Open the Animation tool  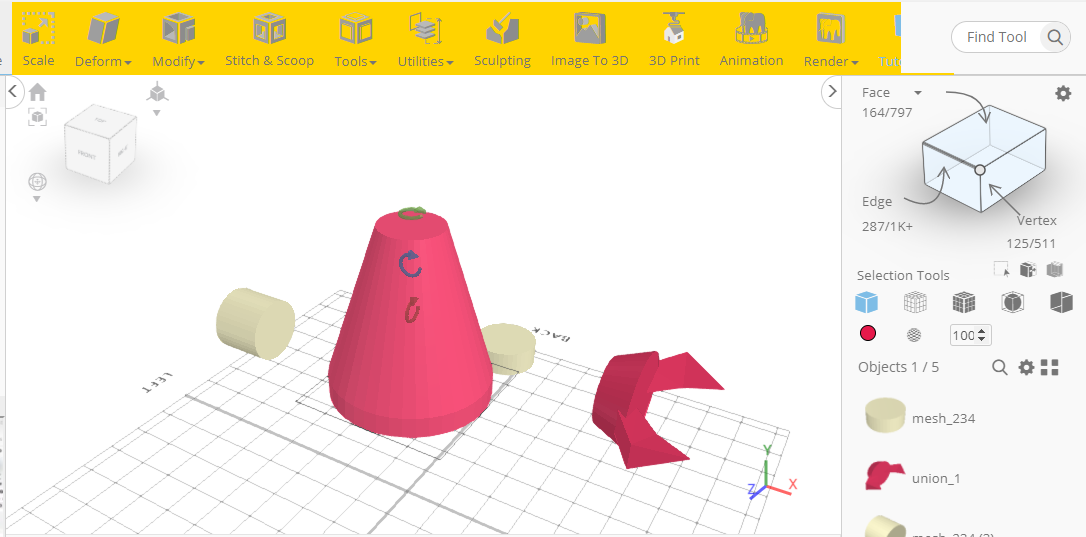[x=751, y=40]
